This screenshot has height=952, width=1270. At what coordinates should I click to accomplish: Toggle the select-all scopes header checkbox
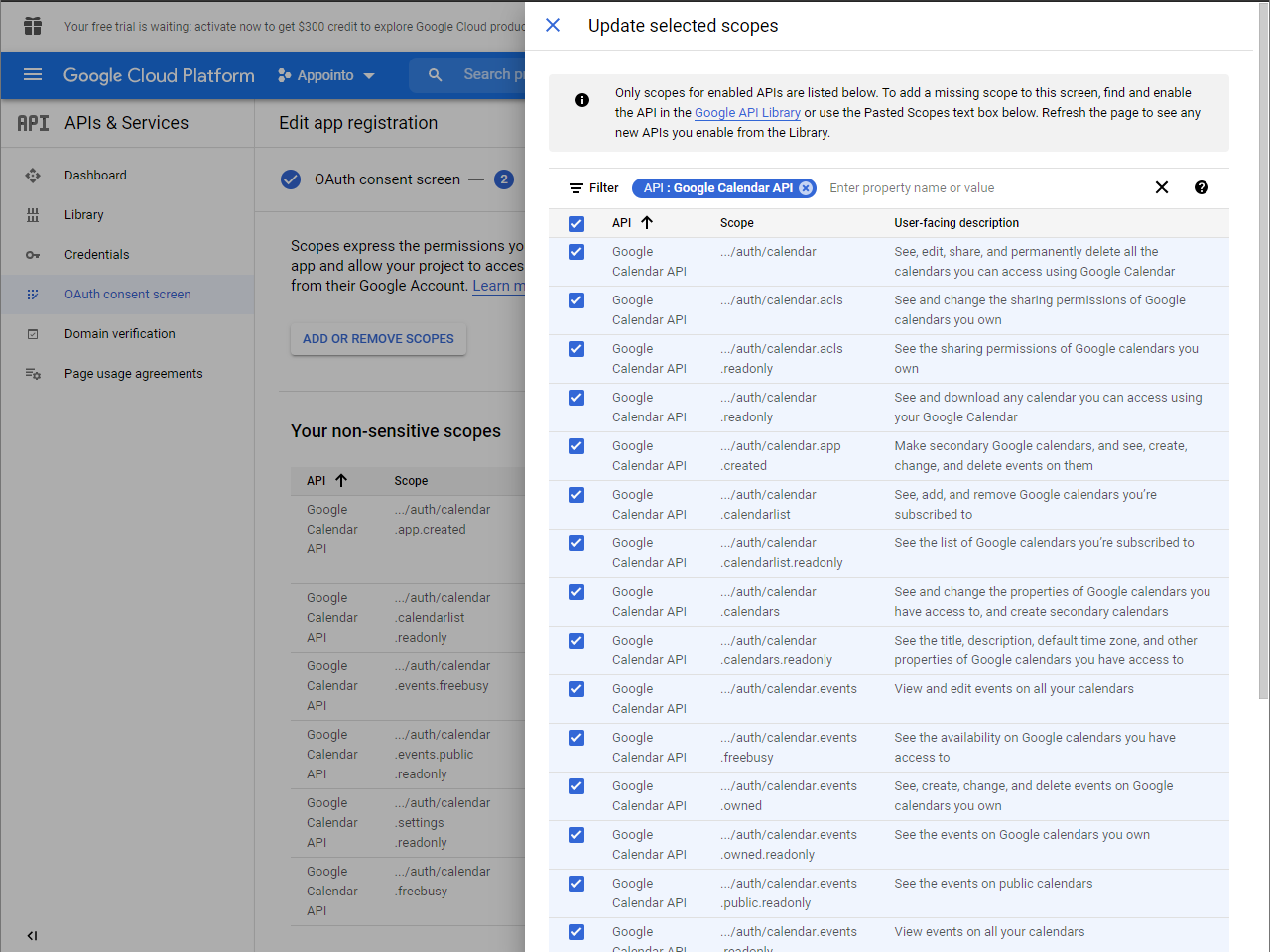pos(576,224)
